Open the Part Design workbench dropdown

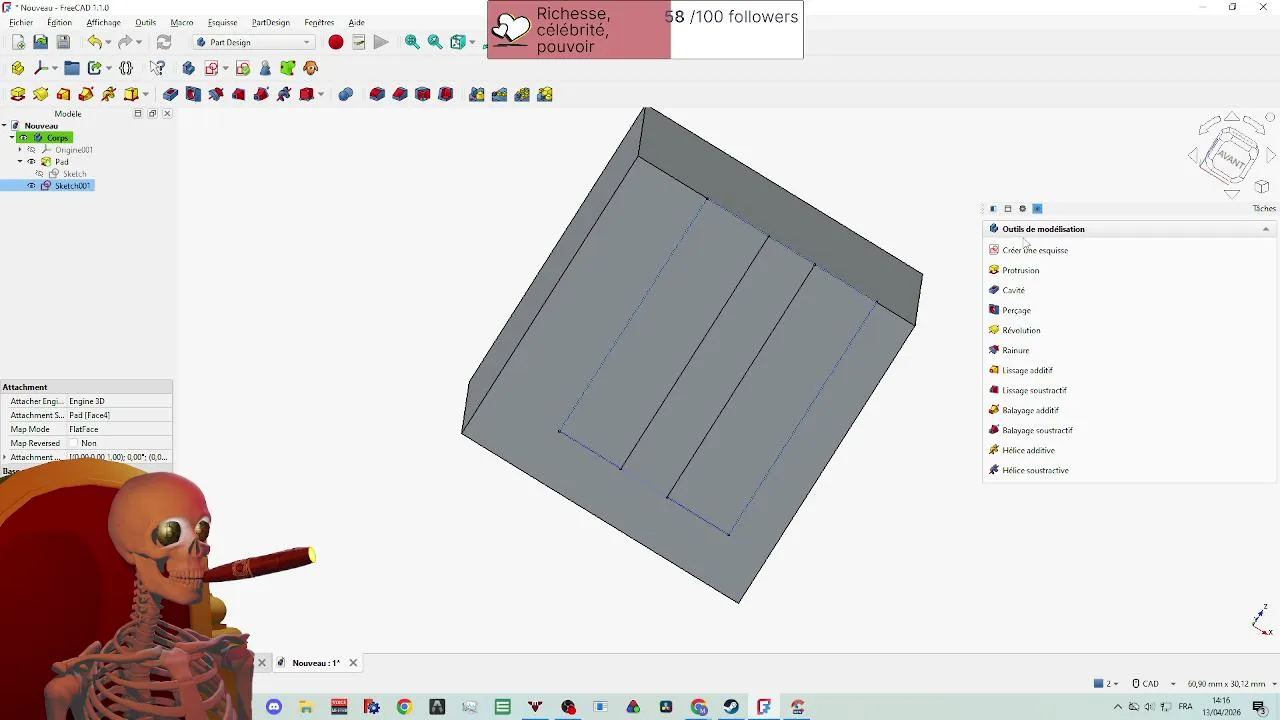pyautogui.click(x=253, y=42)
